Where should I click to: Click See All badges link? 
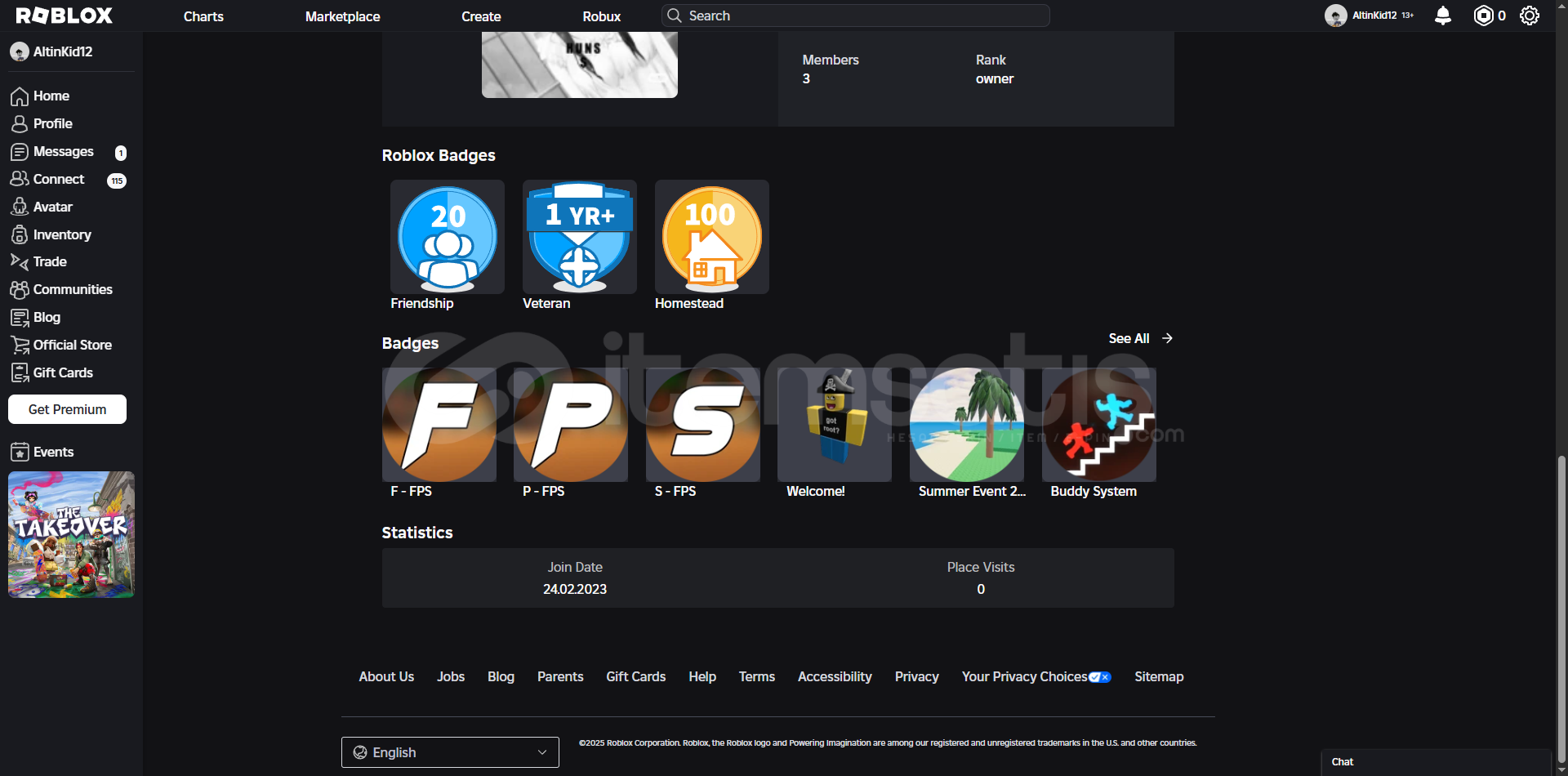pos(1129,338)
